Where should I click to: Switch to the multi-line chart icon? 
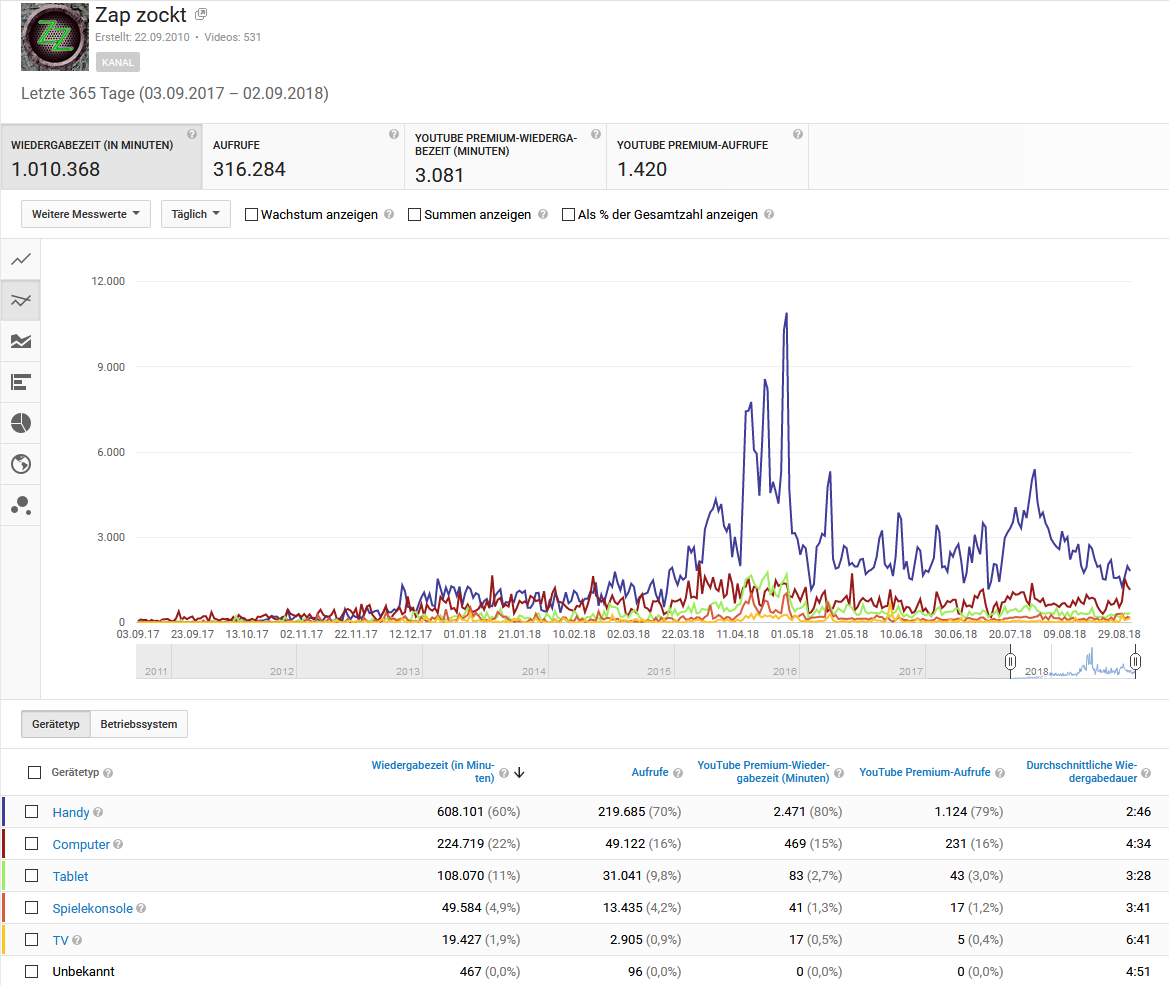[x=21, y=301]
